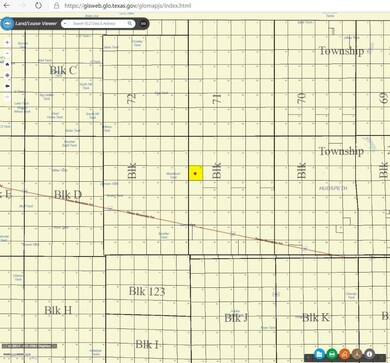Click the vertical 72 block number
Image resolution: width=390 pixels, height=363 pixels.
(x=132, y=98)
